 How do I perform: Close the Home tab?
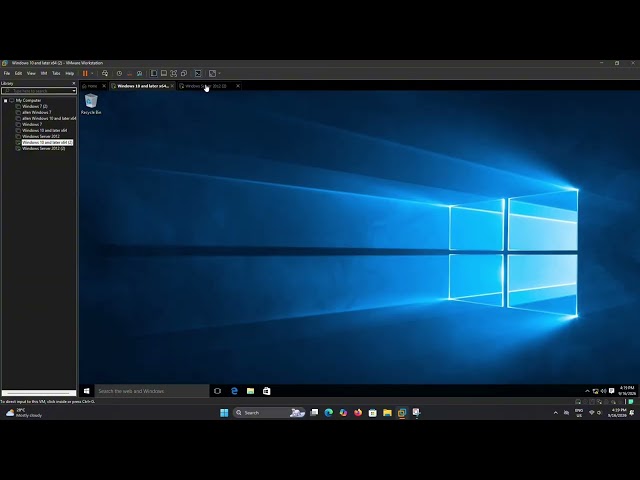104,86
